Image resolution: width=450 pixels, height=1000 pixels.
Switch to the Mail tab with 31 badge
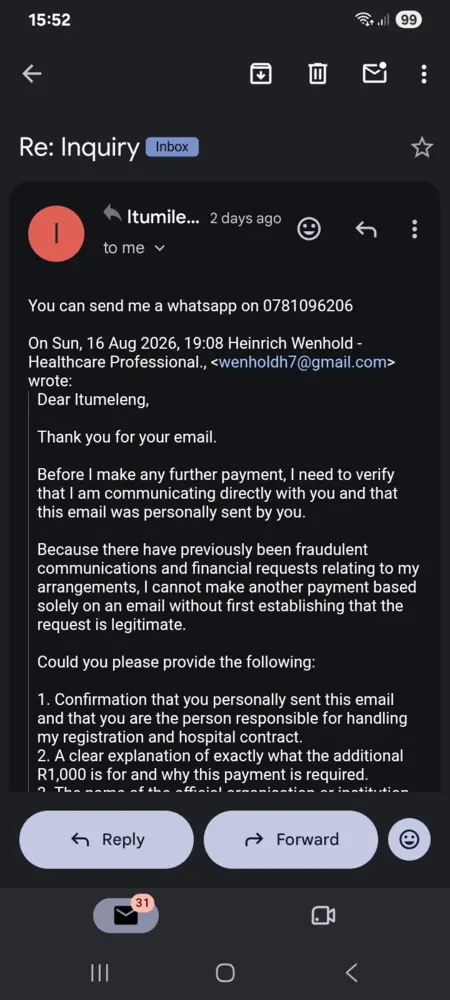pyautogui.click(x=126, y=916)
